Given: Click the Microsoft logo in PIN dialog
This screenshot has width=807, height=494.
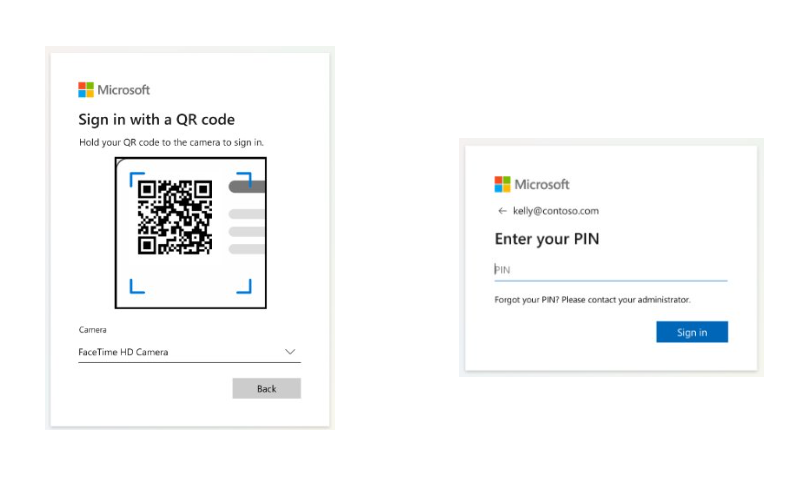Looking at the screenshot, I should [532, 184].
